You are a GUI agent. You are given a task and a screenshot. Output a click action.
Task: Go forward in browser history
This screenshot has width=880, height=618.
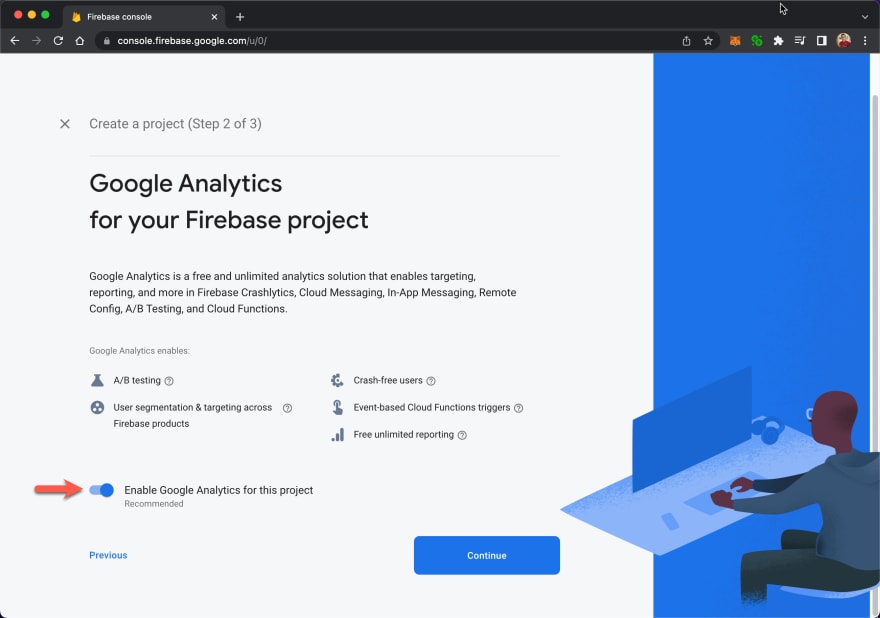[36, 40]
